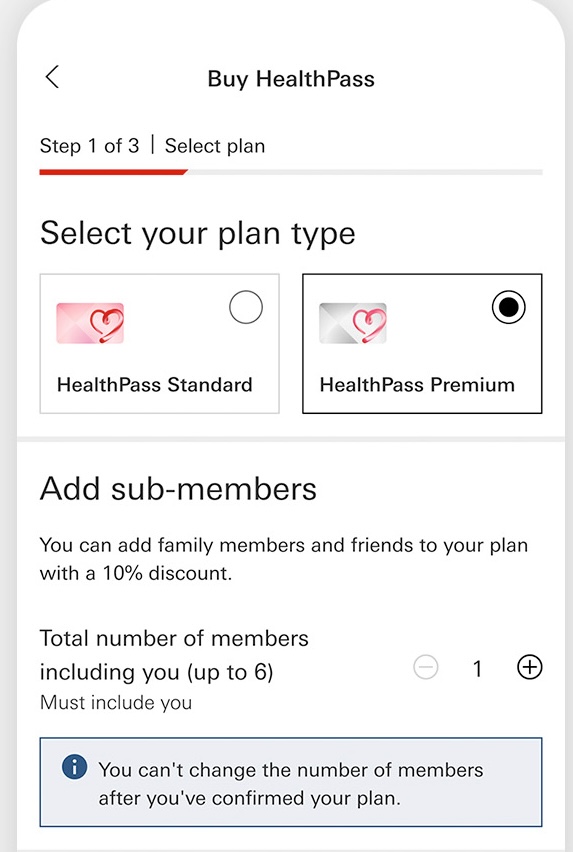Choose the HealthPass Standard label text
This screenshot has width=573, height=852.
pos(155,385)
